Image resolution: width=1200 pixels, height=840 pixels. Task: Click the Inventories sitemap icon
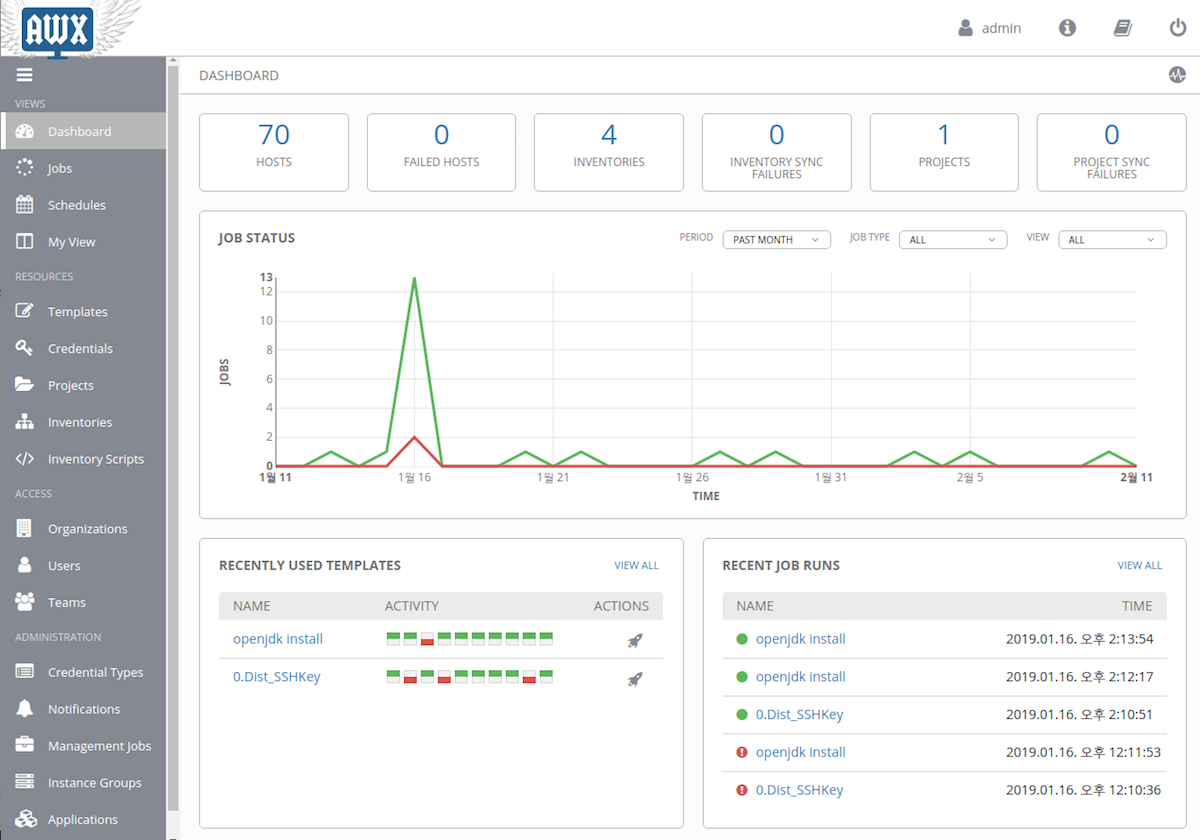click(26, 422)
